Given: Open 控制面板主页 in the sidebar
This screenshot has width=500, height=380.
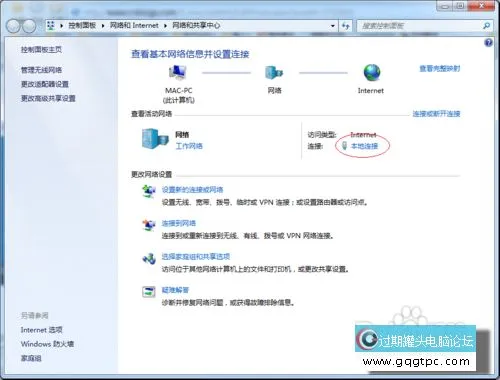Looking at the screenshot, I should point(41,50).
